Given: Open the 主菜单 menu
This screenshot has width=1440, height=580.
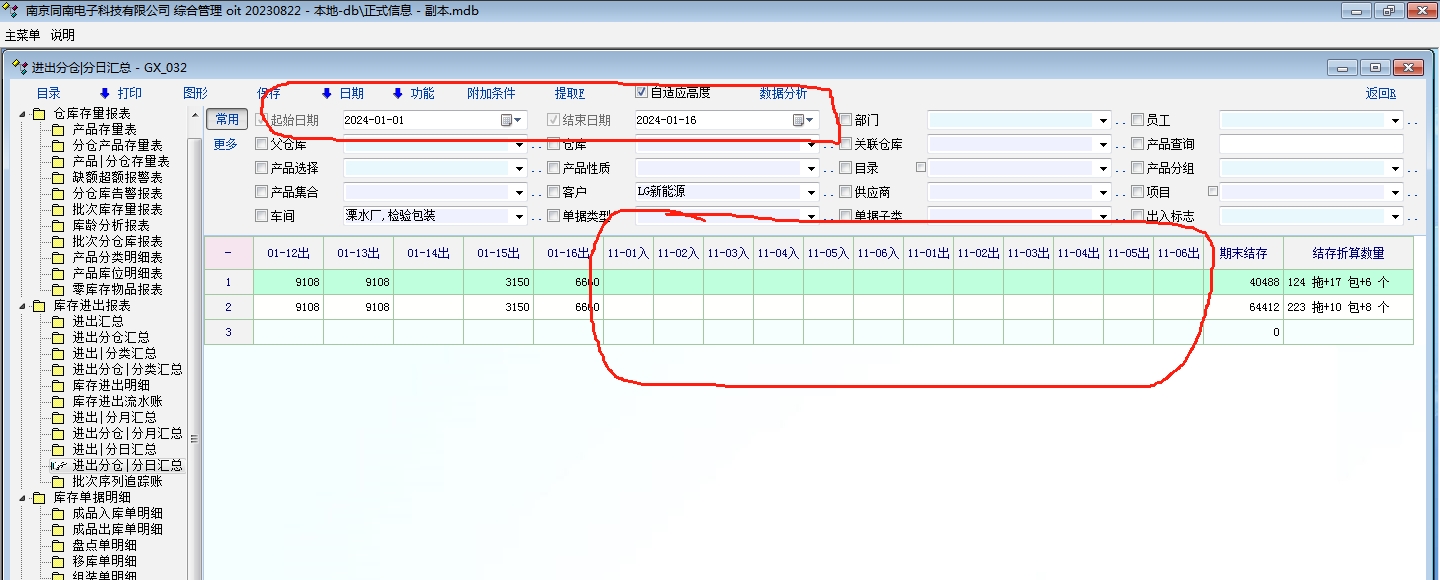Looking at the screenshot, I should tap(23, 35).
